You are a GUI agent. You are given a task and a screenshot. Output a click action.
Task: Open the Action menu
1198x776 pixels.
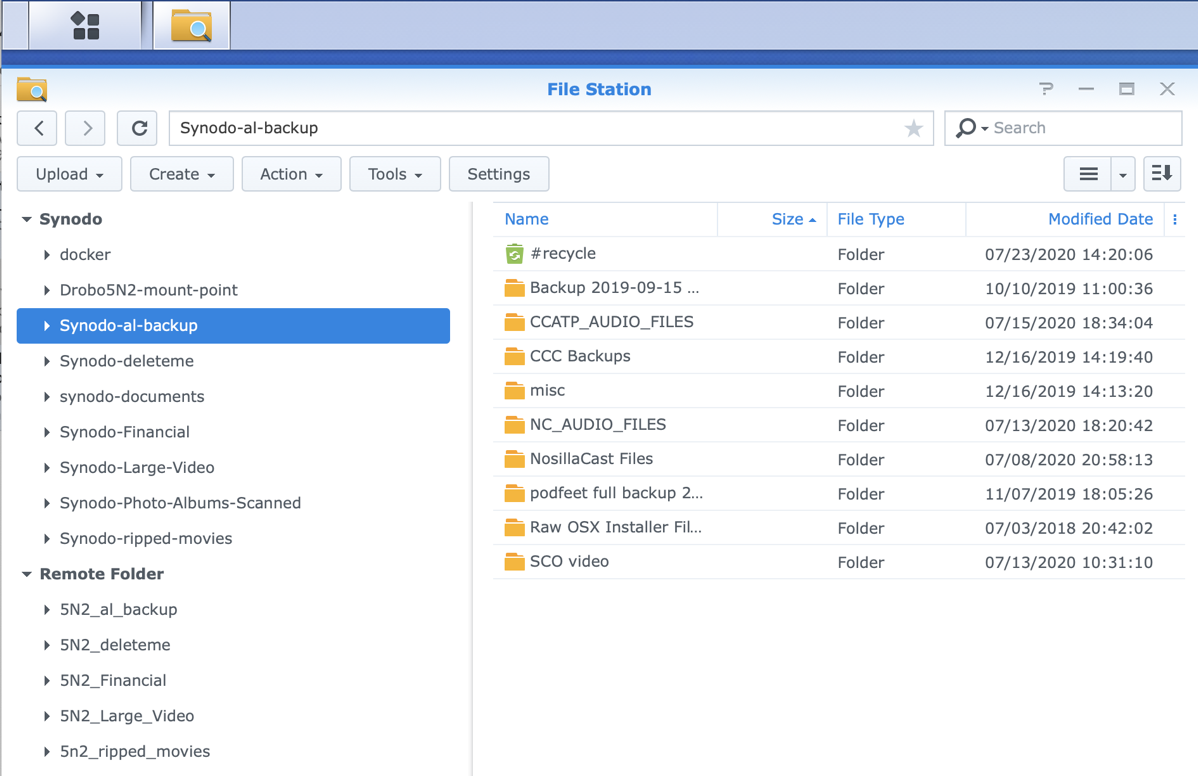(x=291, y=174)
